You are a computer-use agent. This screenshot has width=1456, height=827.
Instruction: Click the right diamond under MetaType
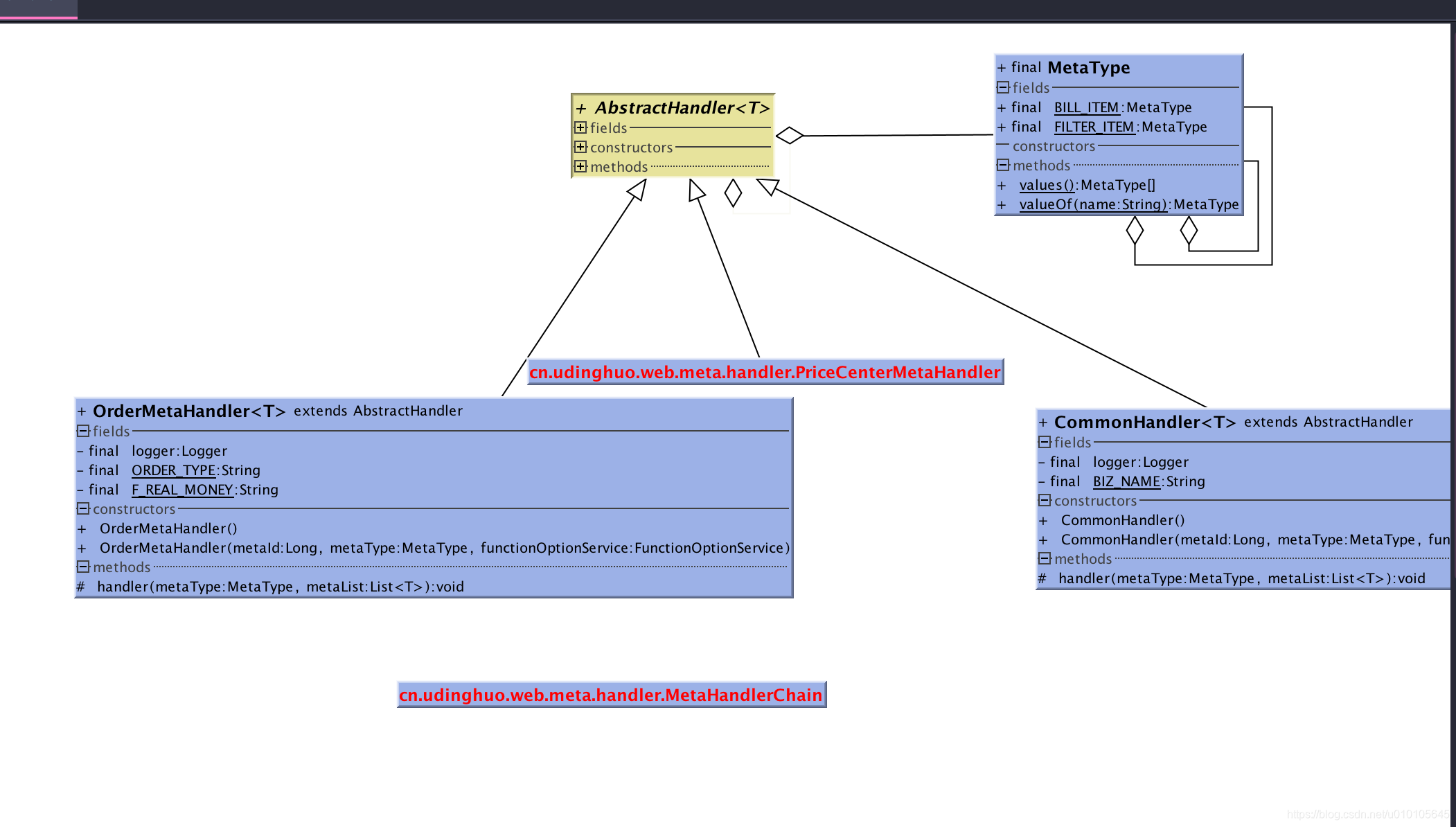pyautogui.click(x=1189, y=231)
